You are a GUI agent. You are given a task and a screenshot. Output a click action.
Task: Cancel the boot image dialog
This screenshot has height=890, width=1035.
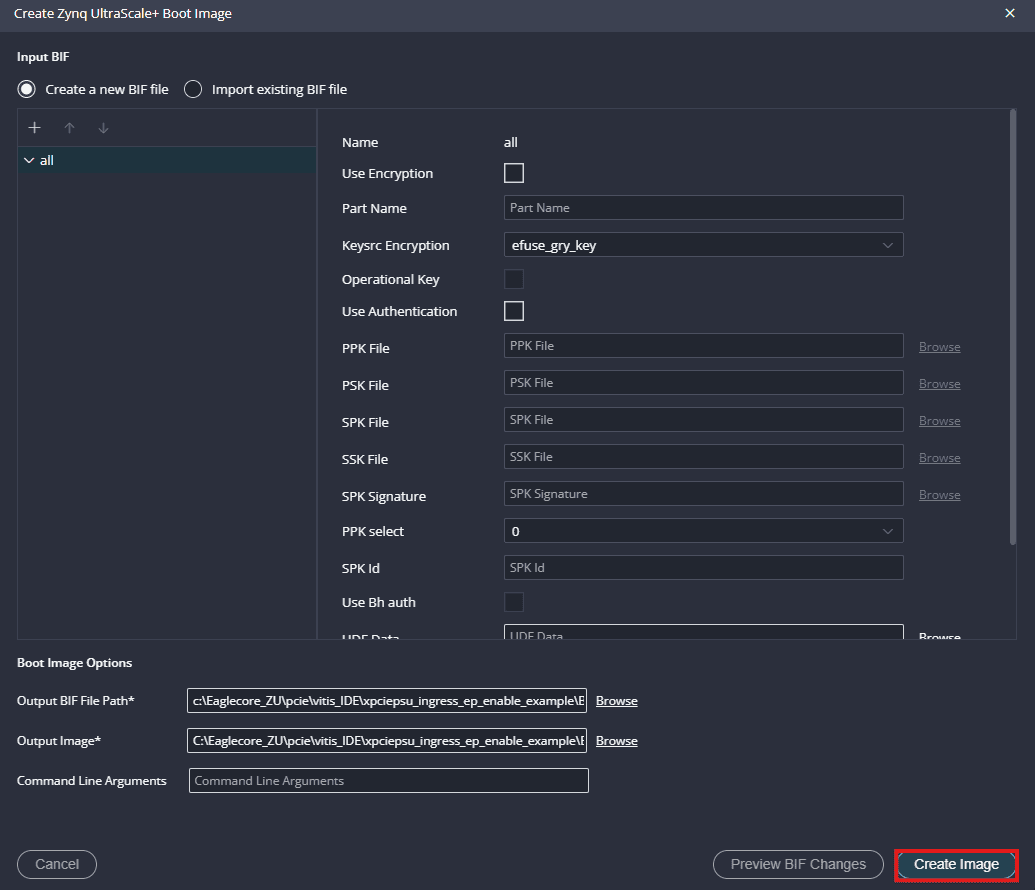coord(57,864)
